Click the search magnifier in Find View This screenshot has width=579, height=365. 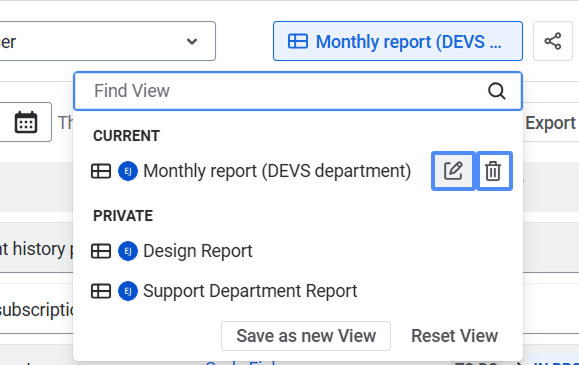click(x=497, y=91)
